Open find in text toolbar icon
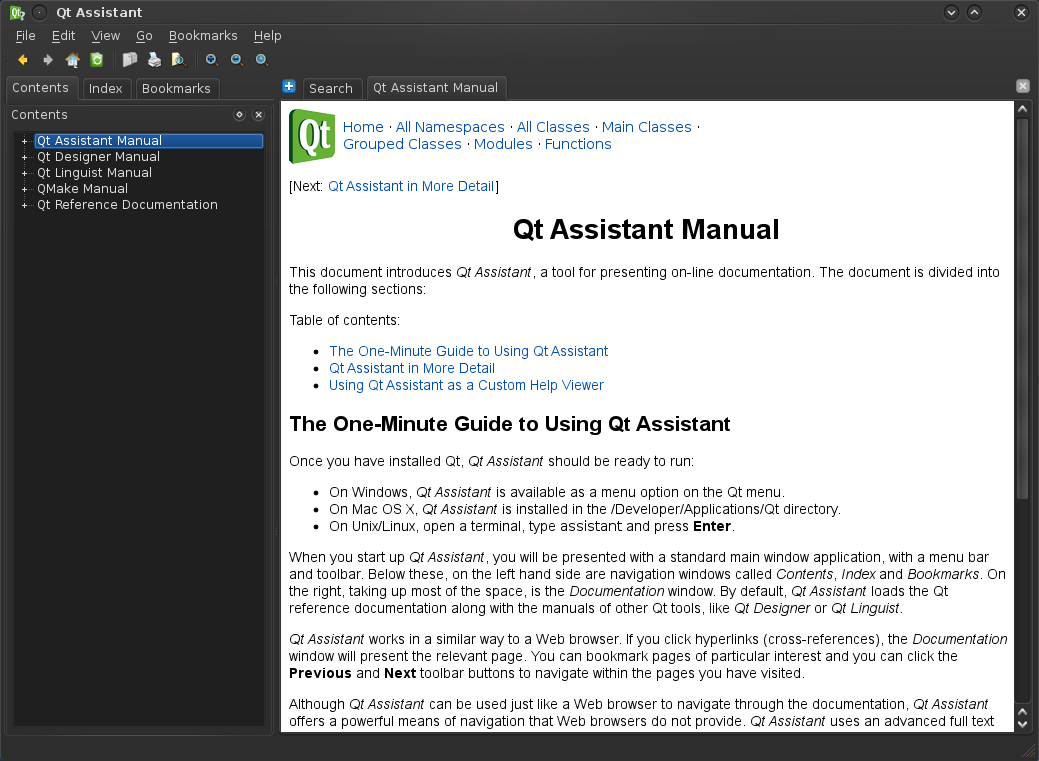Viewport: 1039px width, 761px height. pyautogui.click(x=179, y=60)
